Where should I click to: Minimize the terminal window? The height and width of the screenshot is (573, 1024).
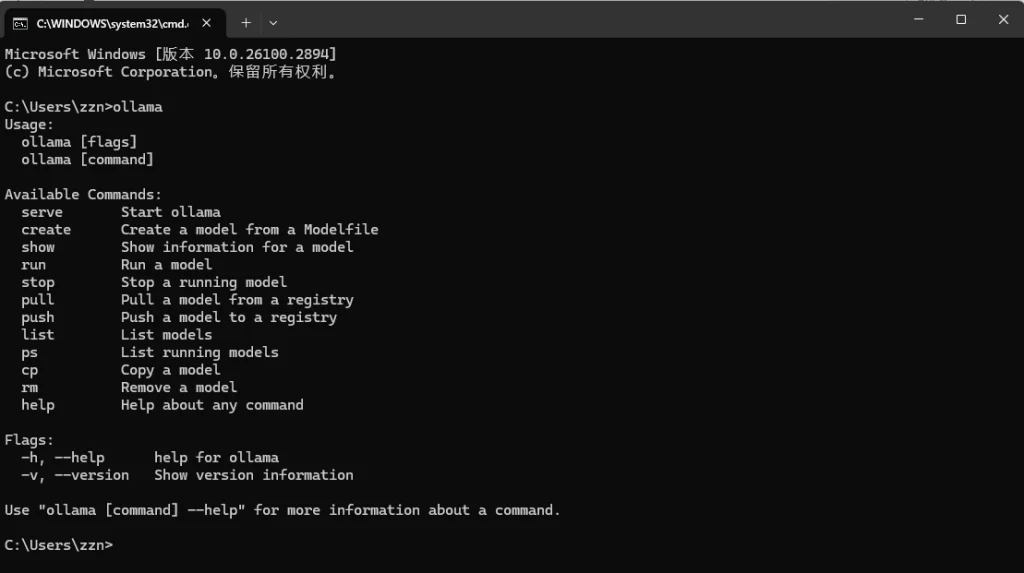tap(918, 19)
